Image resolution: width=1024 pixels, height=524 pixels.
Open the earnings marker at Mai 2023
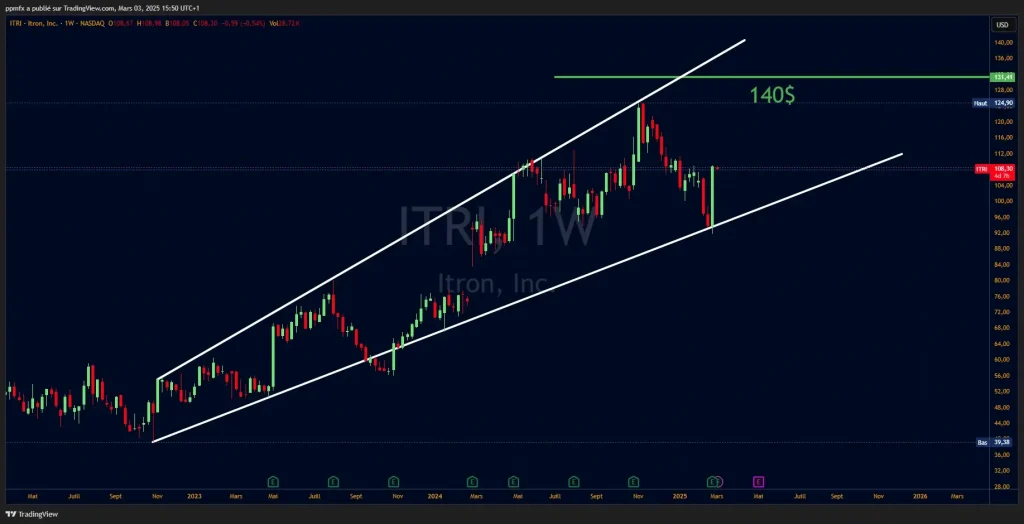click(273, 482)
